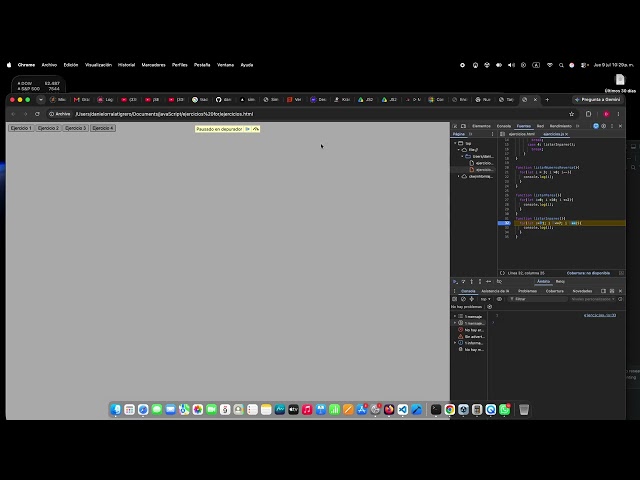The image size is (640, 480).
Task: Open the Red tab
Action: click(x=540, y=126)
